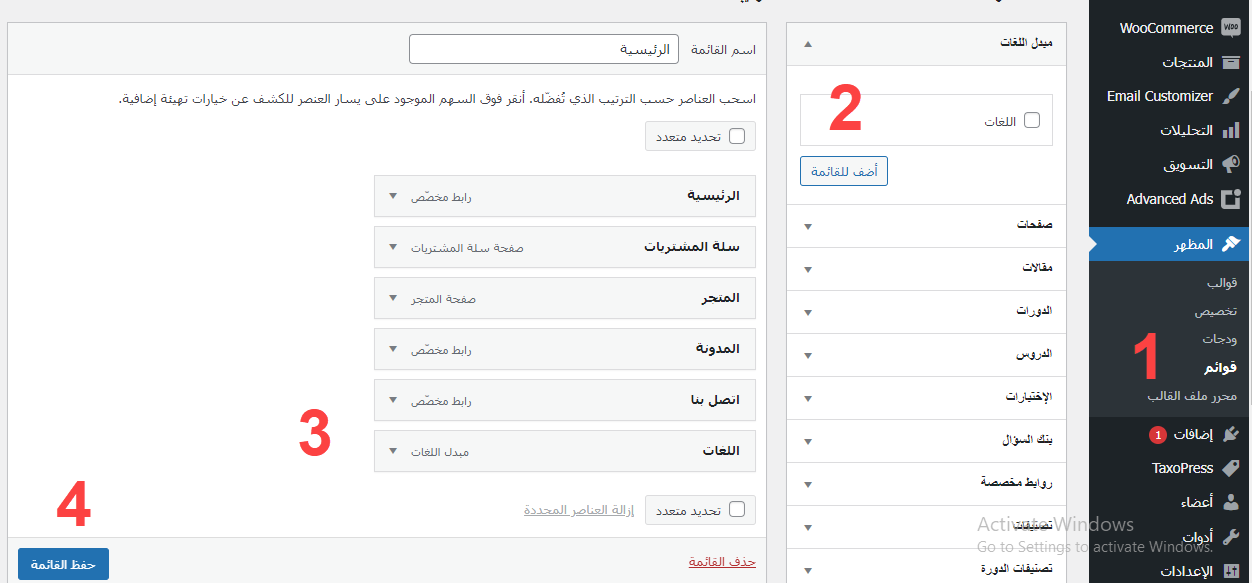The width and height of the screenshot is (1252, 583).
Task: Click the TaxoPress tag icon
Action: (1231, 468)
